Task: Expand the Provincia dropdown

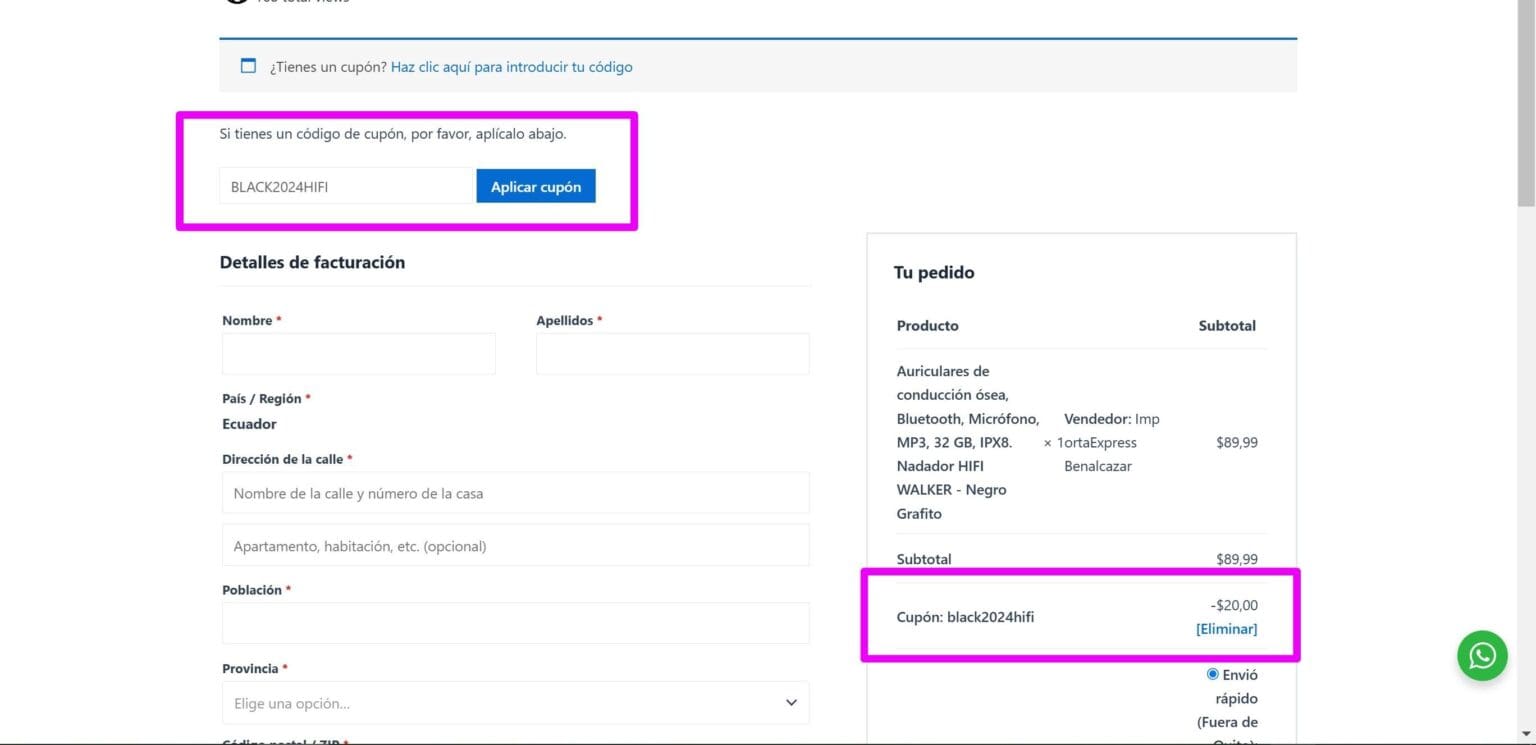Action: tap(515, 703)
